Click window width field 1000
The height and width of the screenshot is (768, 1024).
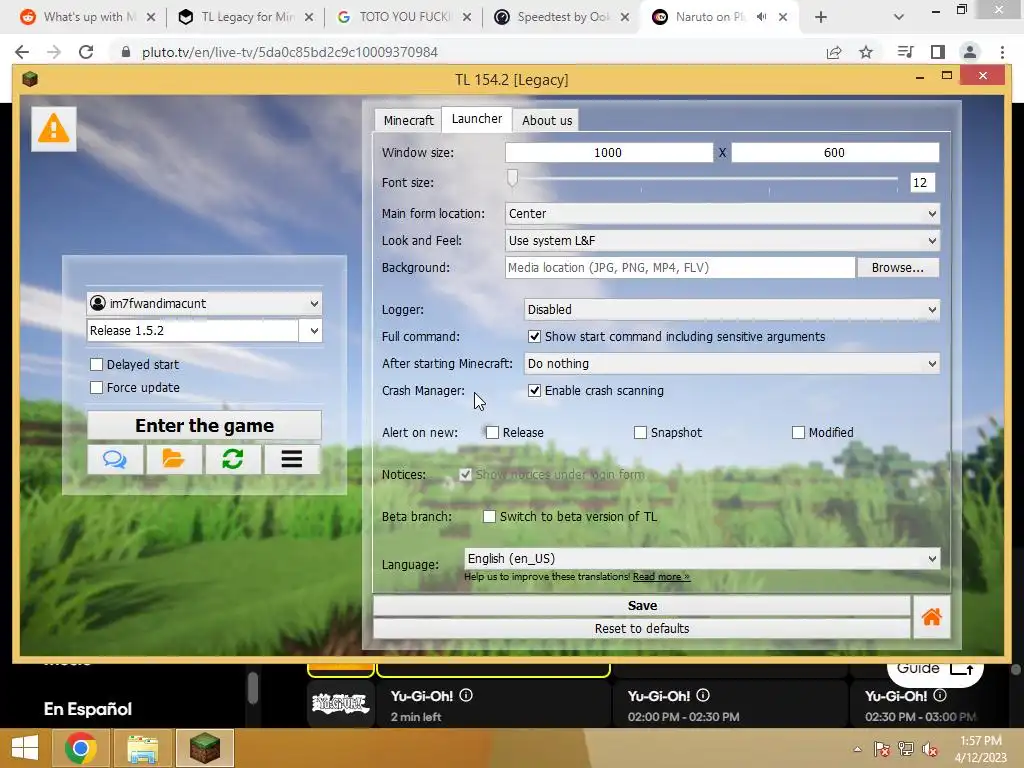pos(609,153)
